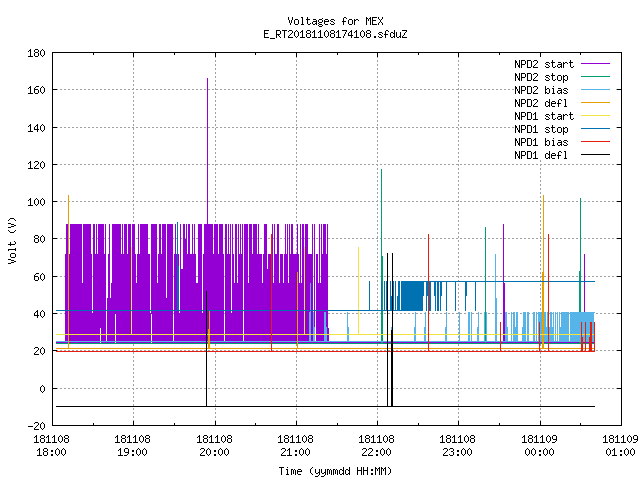The image size is (640, 480).
Task: Click the y-axis tick value 160
Action: [36, 90]
